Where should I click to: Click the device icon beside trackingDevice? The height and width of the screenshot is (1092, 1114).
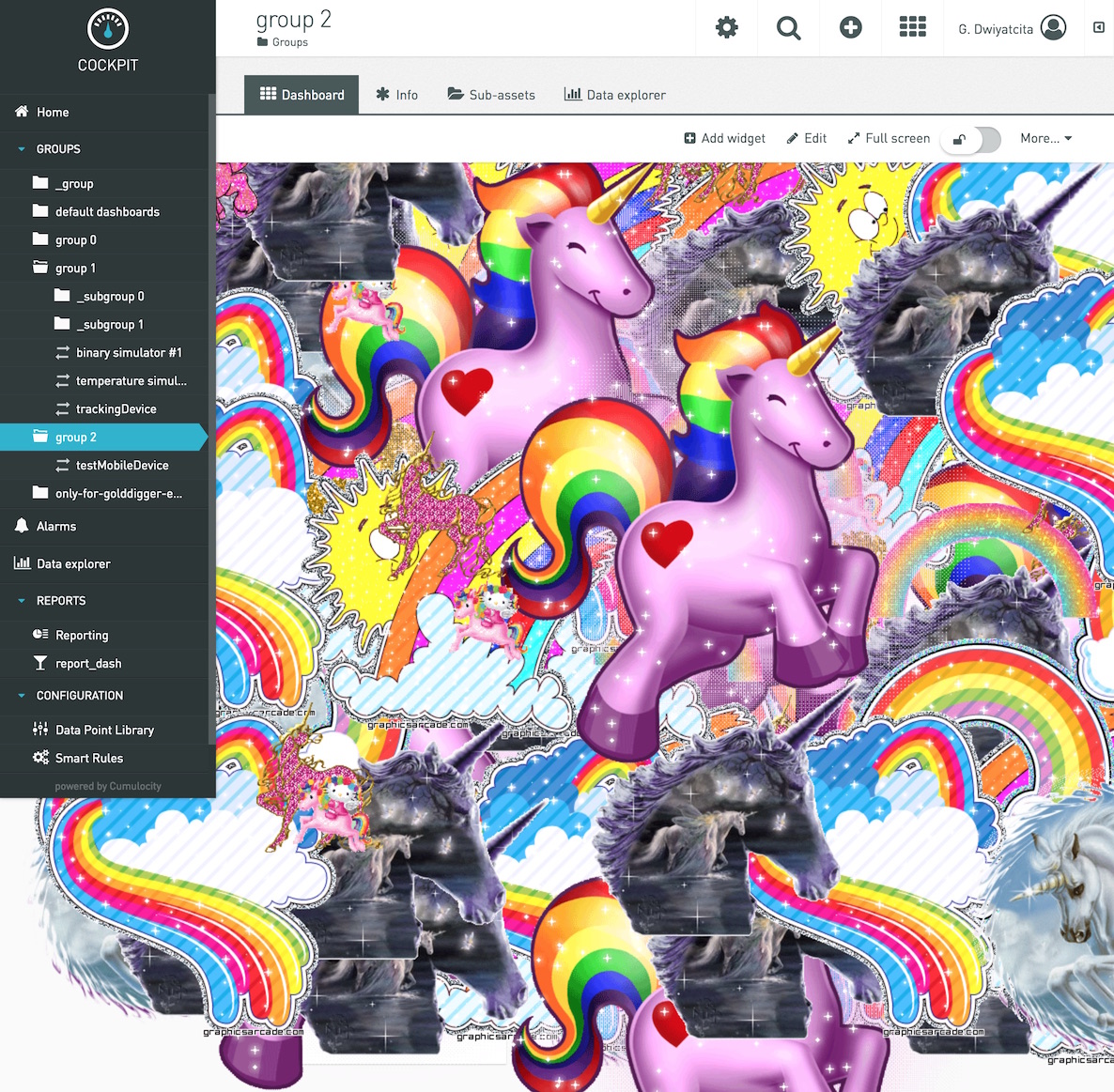pos(63,409)
